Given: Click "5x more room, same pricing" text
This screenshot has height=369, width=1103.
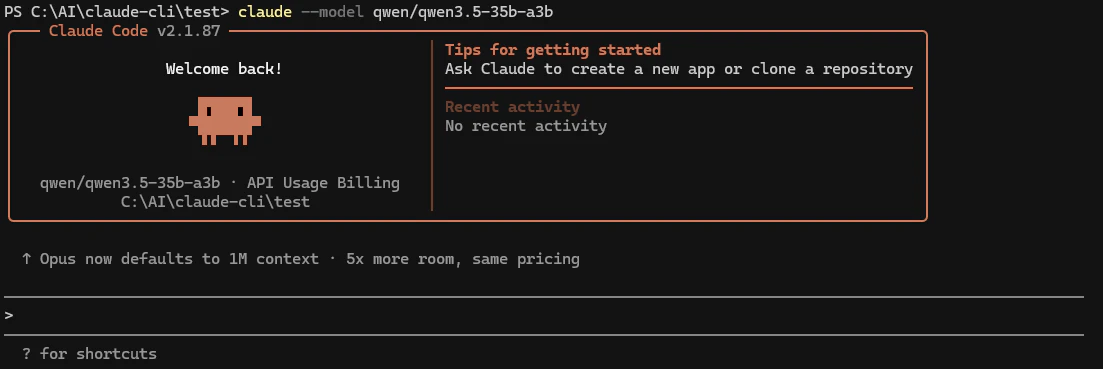Looking at the screenshot, I should pos(463,259).
